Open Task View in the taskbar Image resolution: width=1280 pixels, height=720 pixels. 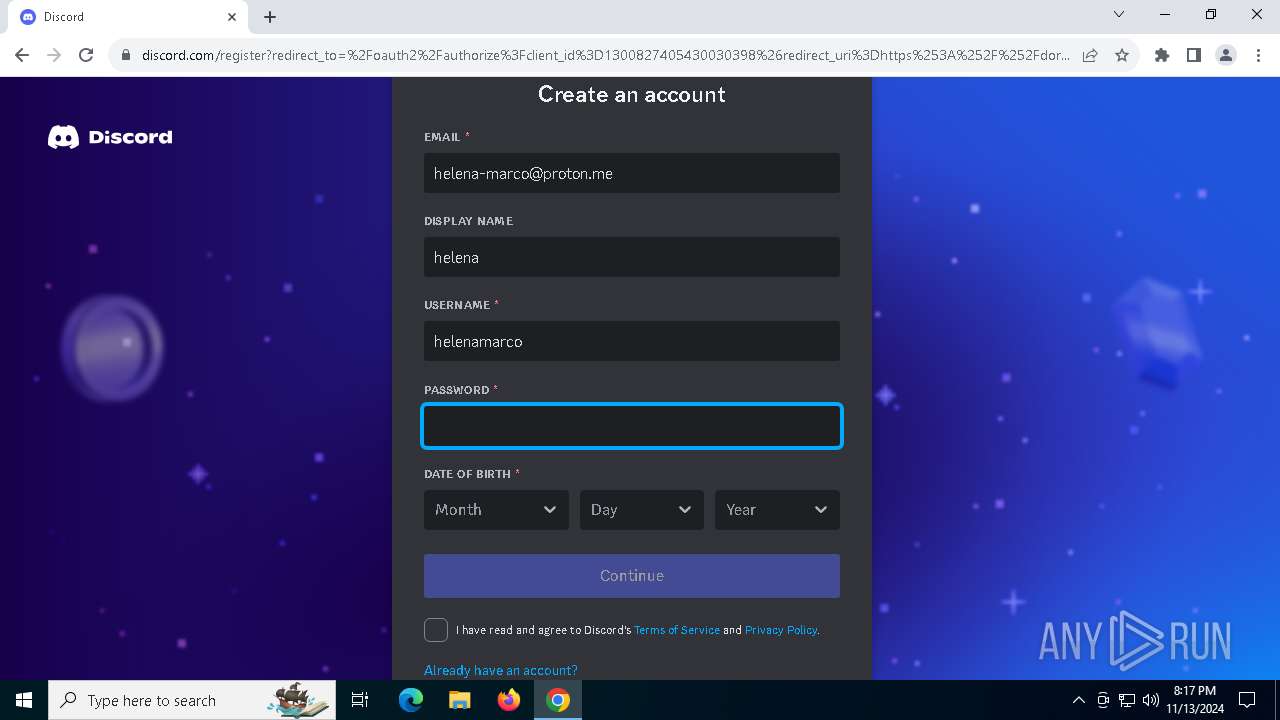tap(360, 700)
